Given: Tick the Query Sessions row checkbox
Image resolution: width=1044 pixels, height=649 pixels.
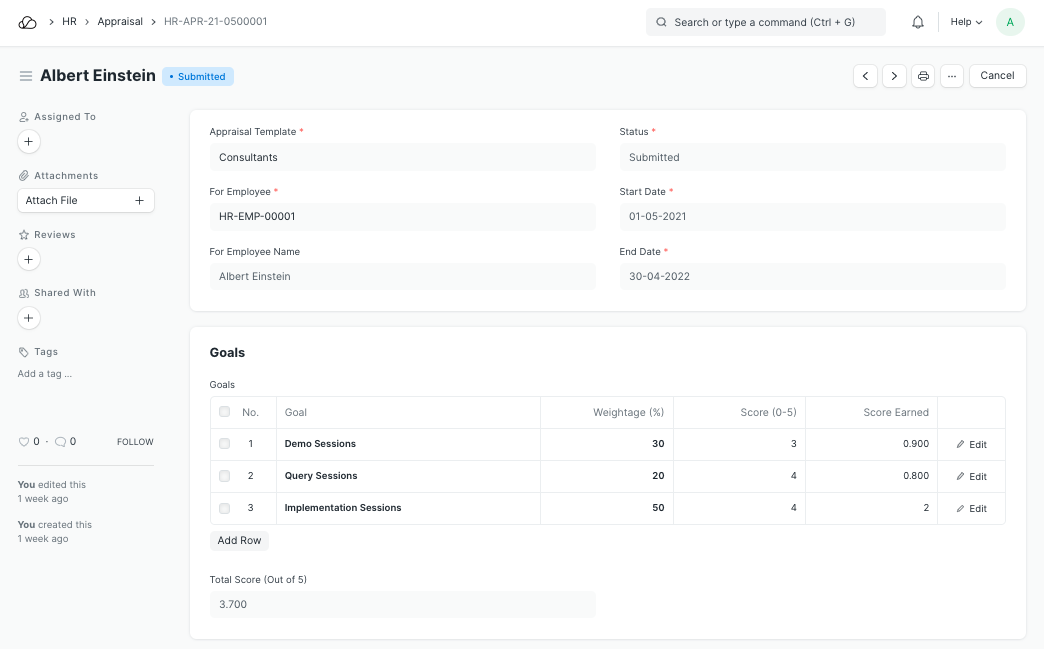Looking at the screenshot, I should click(224, 476).
